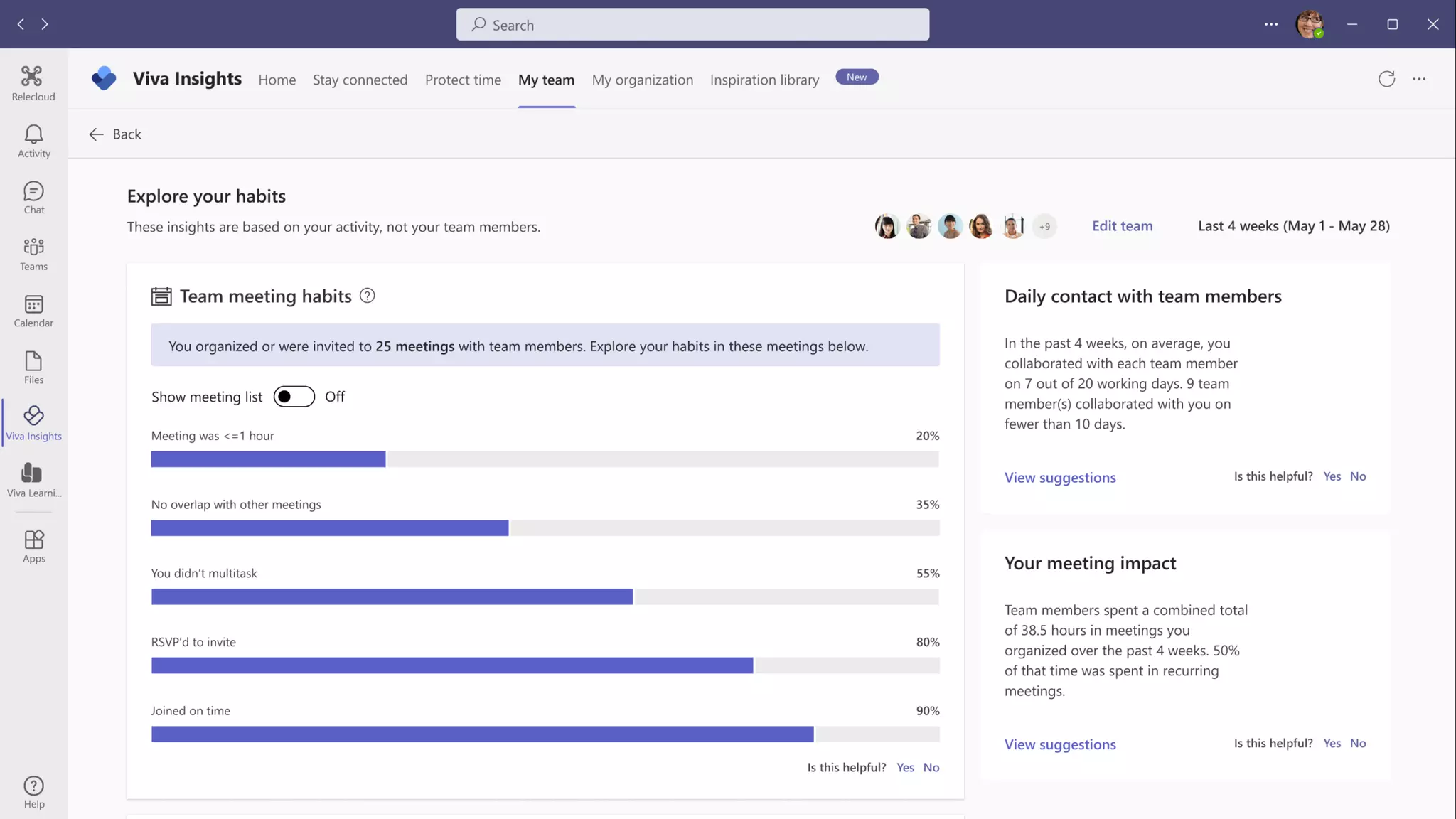Open Chat in the sidebar
1456x819 pixels.
(x=33, y=198)
